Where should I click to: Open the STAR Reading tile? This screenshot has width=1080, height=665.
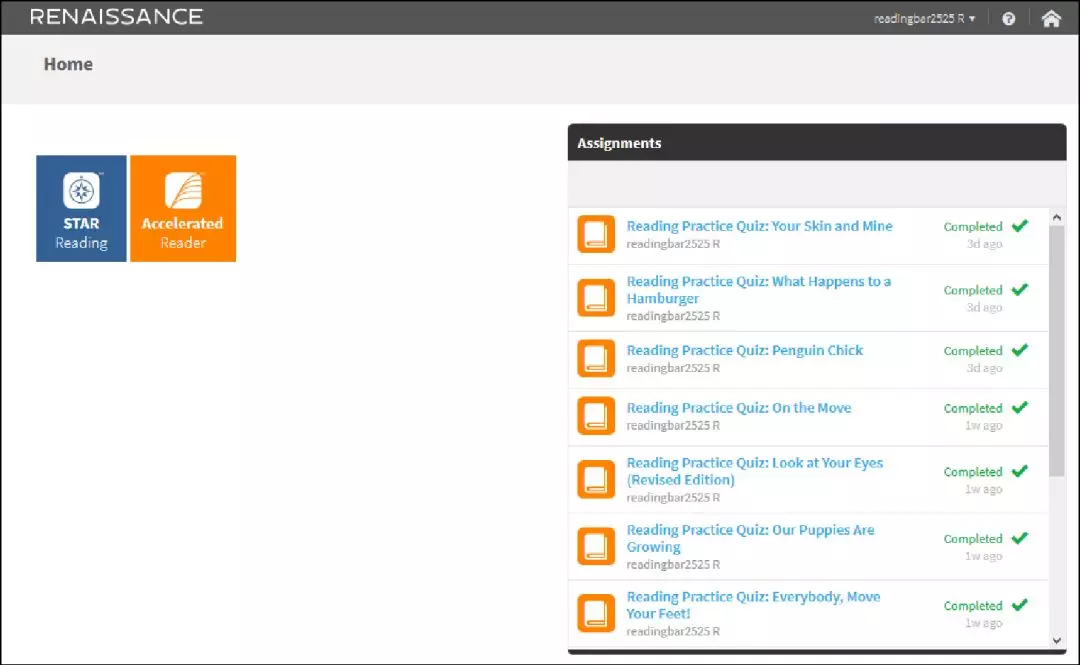point(81,208)
